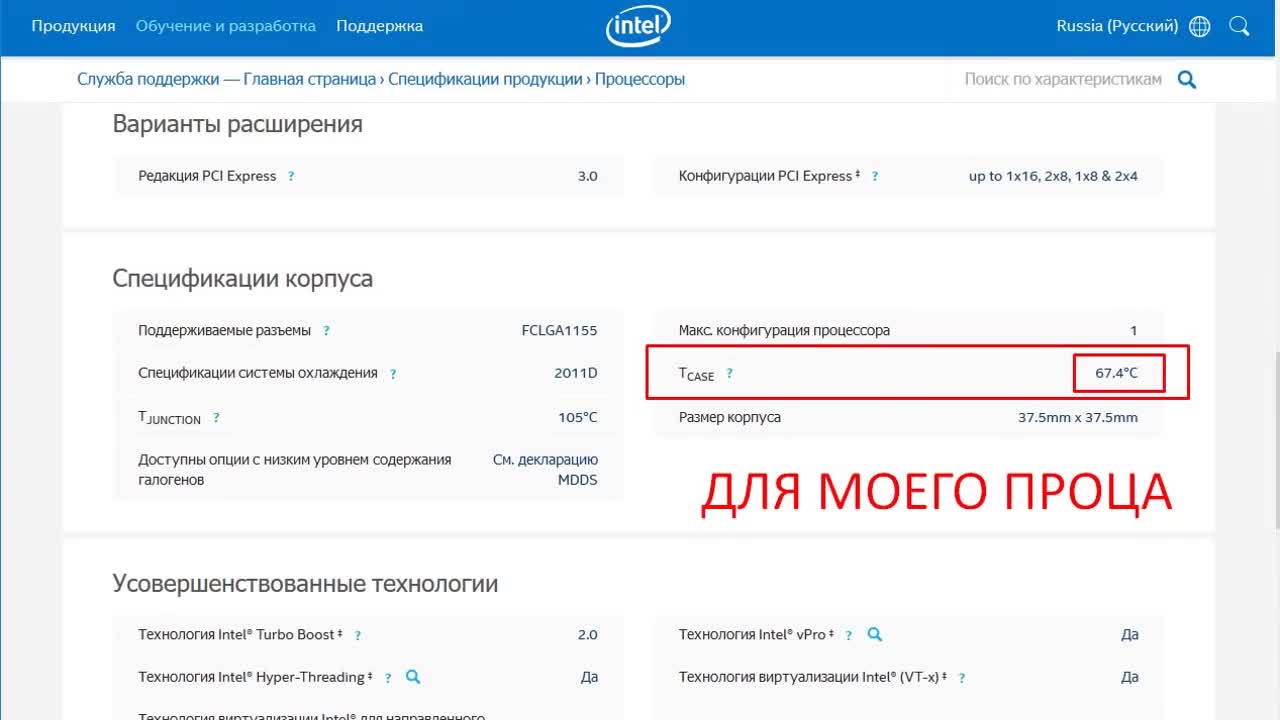Select the 2.0 Turbo Boost value

click(x=587, y=635)
